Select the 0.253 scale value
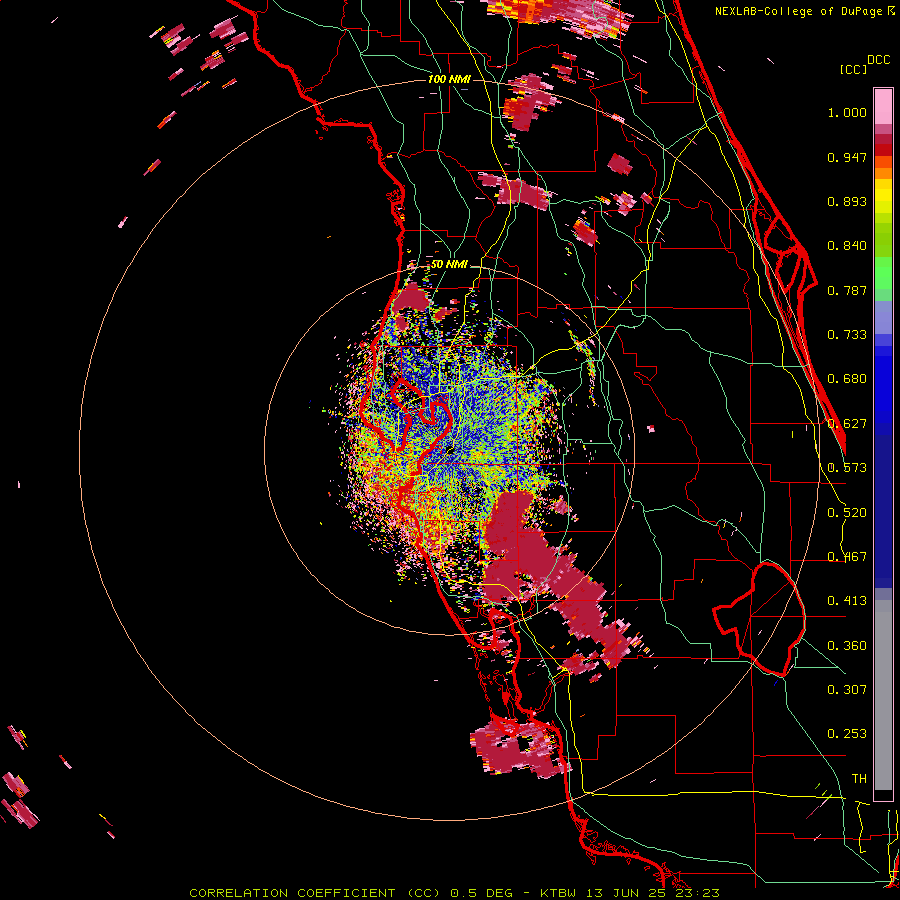The height and width of the screenshot is (900, 900). coord(847,734)
